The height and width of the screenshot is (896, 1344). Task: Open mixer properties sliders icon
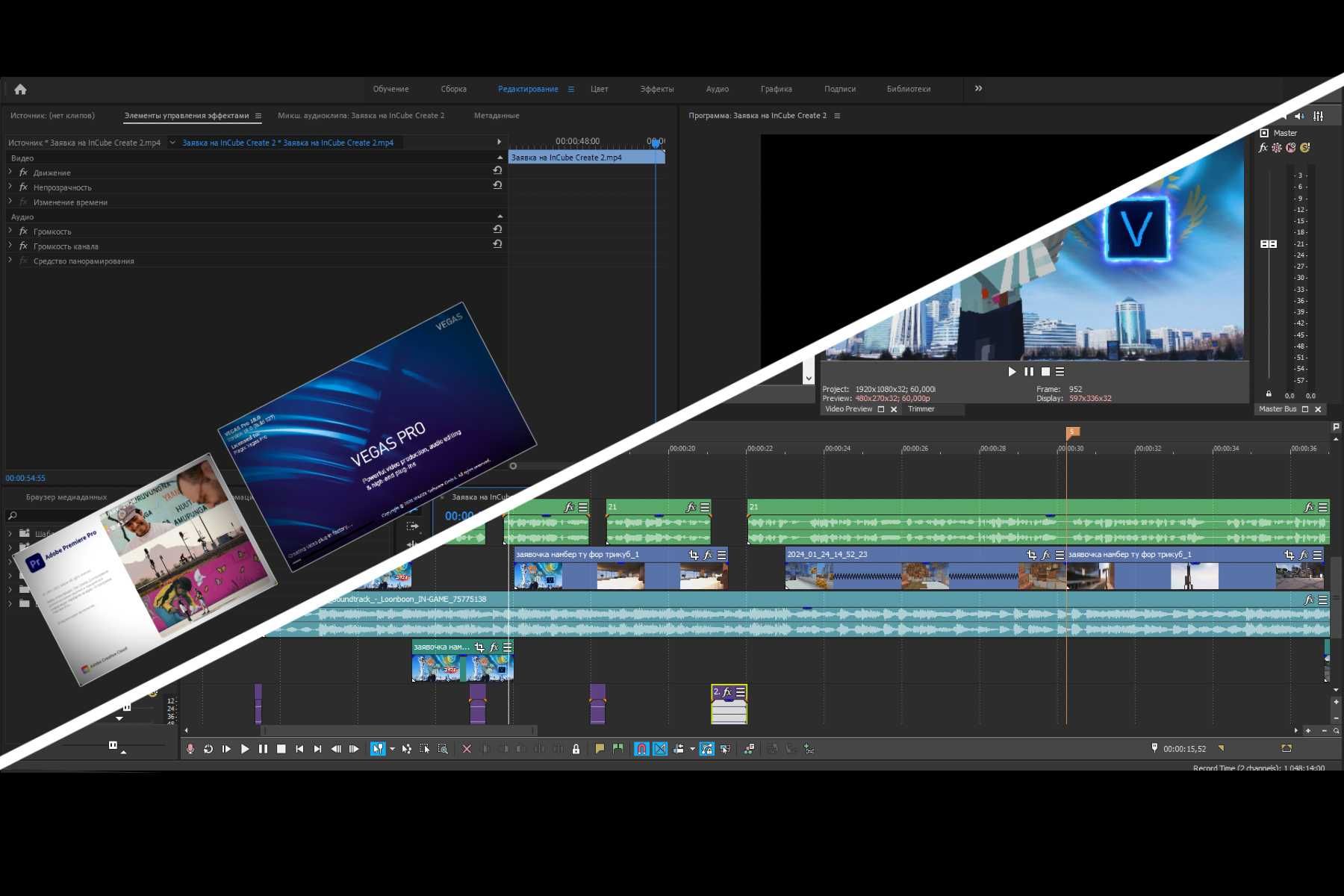[1319, 116]
